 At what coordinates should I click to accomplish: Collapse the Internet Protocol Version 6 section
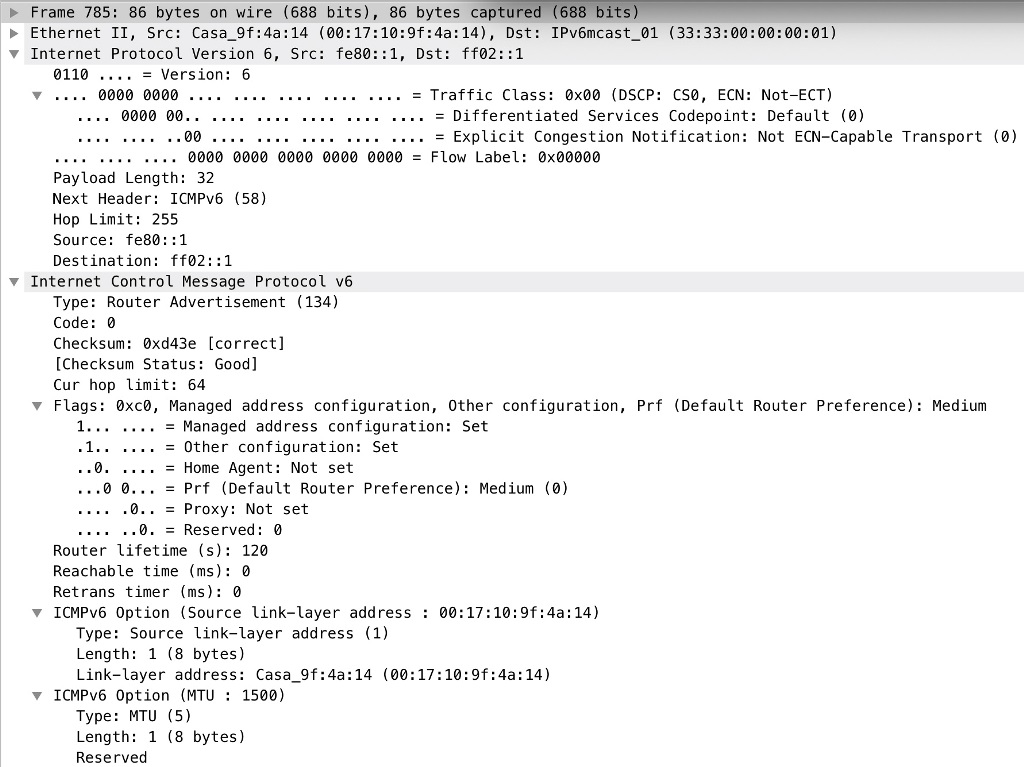(14, 54)
